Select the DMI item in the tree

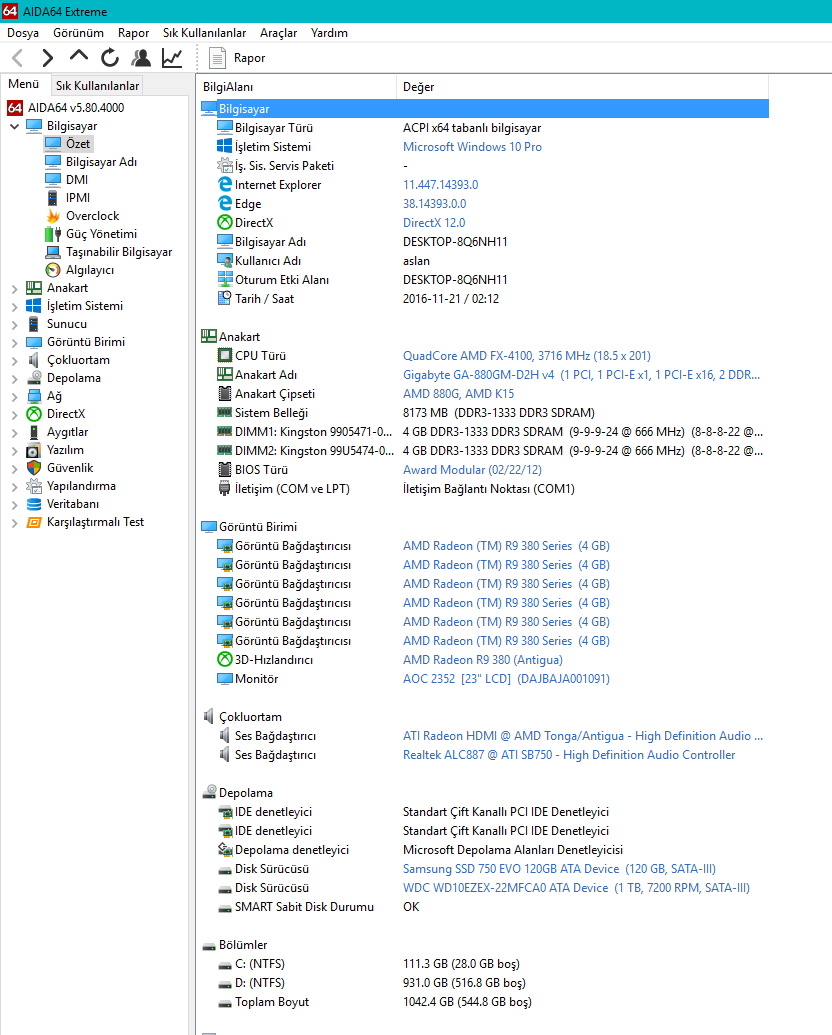point(77,180)
